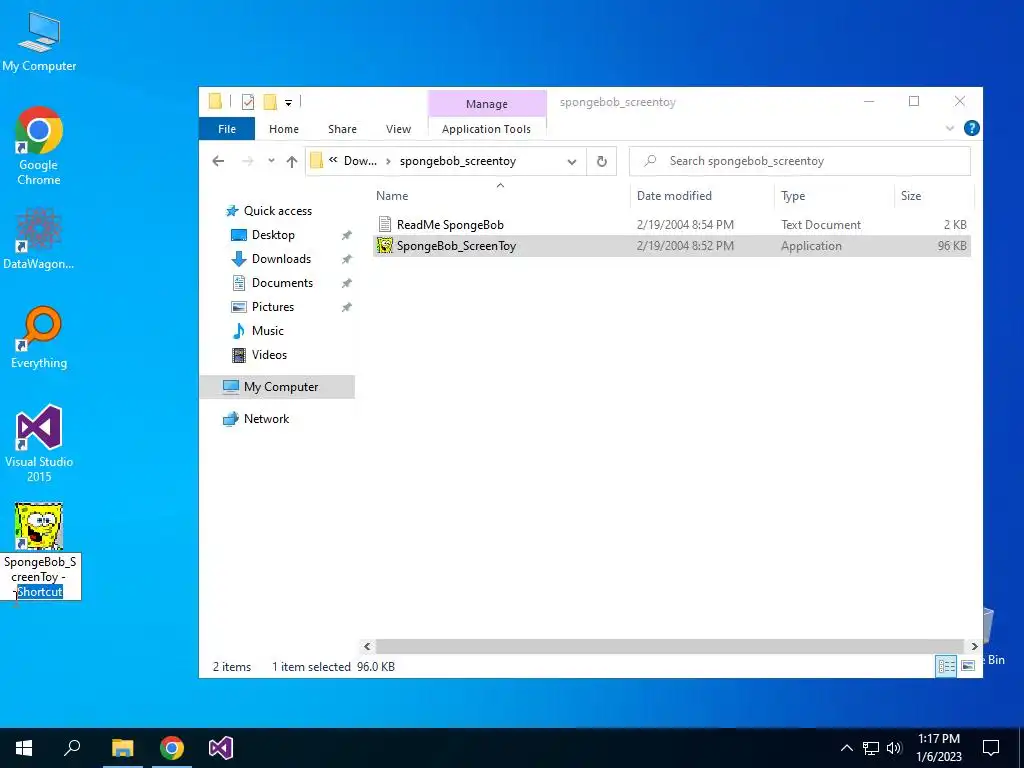Unpin Pictures using its pin icon
This screenshot has height=768, width=1024.
pos(347,307)
